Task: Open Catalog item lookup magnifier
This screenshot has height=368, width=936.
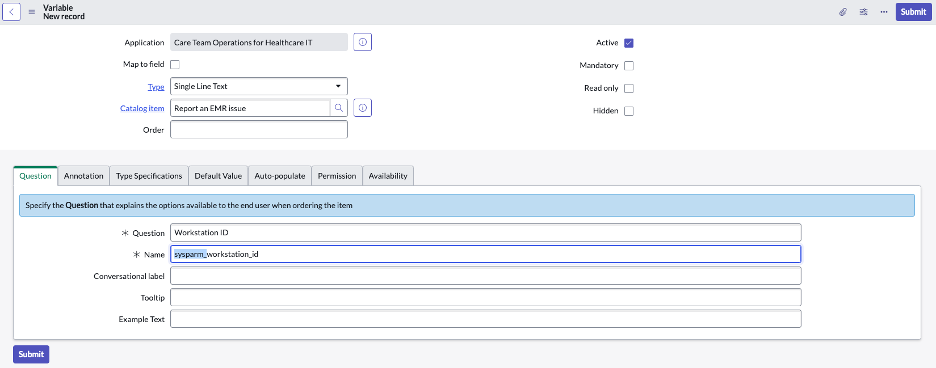Action: (338, 108)
